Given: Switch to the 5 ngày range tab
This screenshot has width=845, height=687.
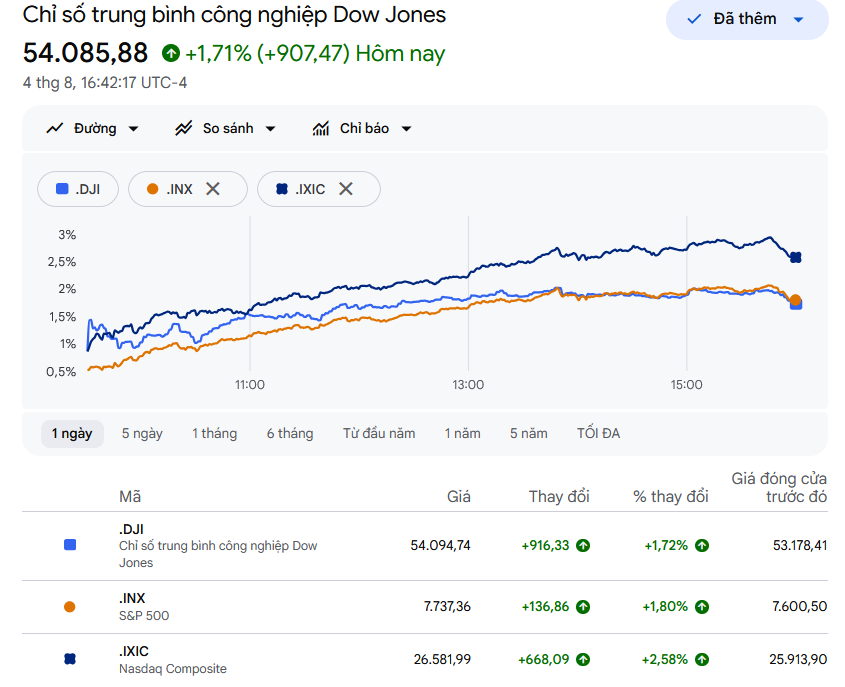Looking at the screenshot, I should pos(142,434).
